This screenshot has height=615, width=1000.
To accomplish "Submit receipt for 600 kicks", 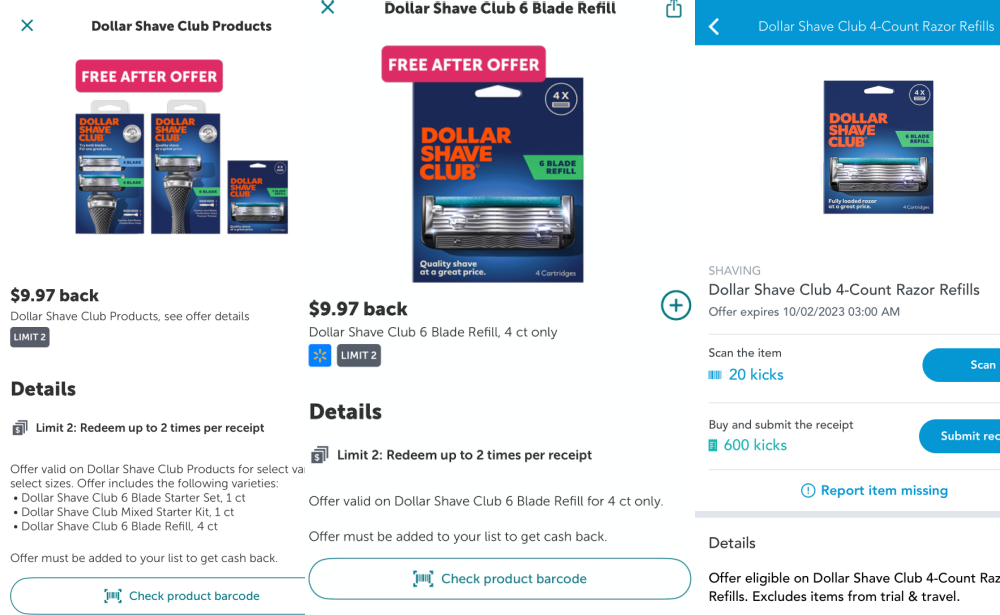I will (959, 436).
